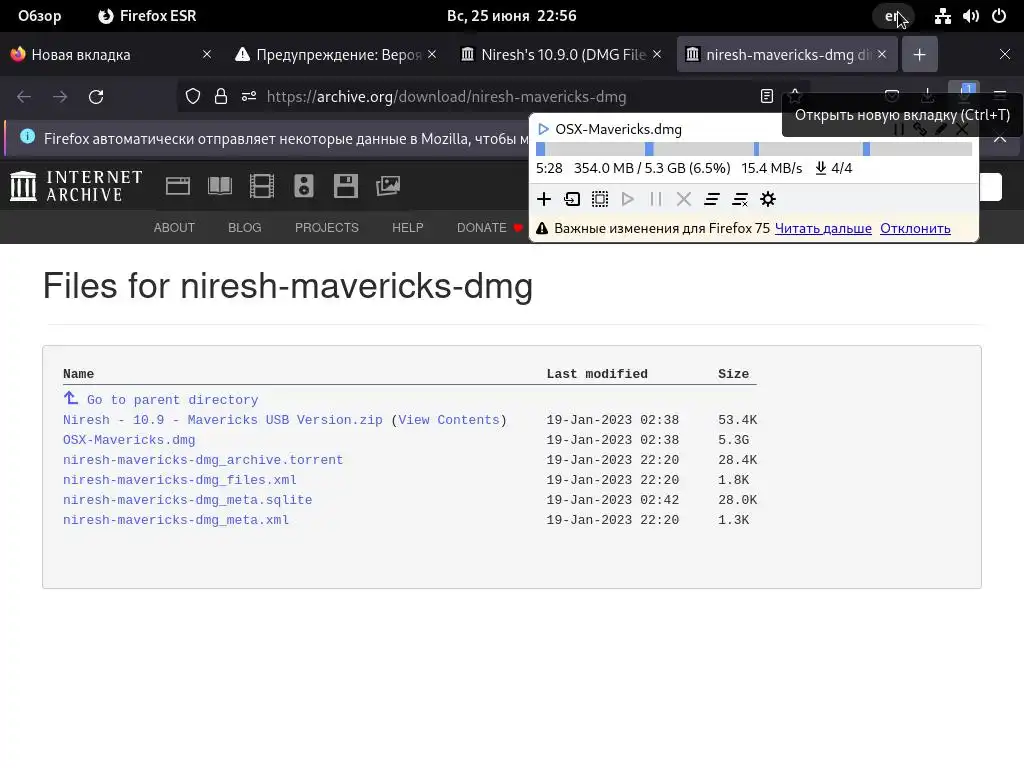Open BLOG nav item
The width and height of the screenshot is (1024, 768).
click(x=245, y=228)
